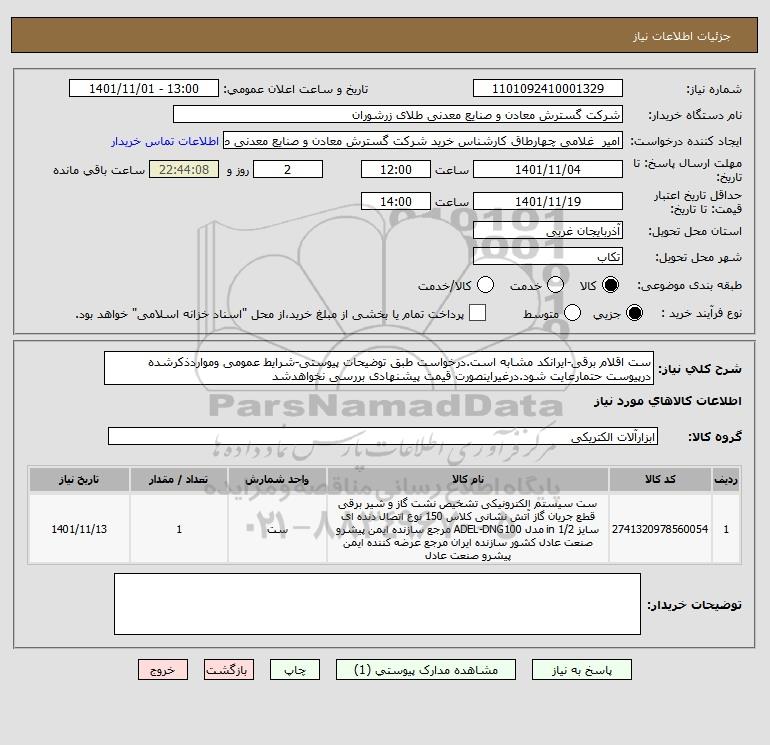Select the متوسط purchase type radio

(573, 313)
